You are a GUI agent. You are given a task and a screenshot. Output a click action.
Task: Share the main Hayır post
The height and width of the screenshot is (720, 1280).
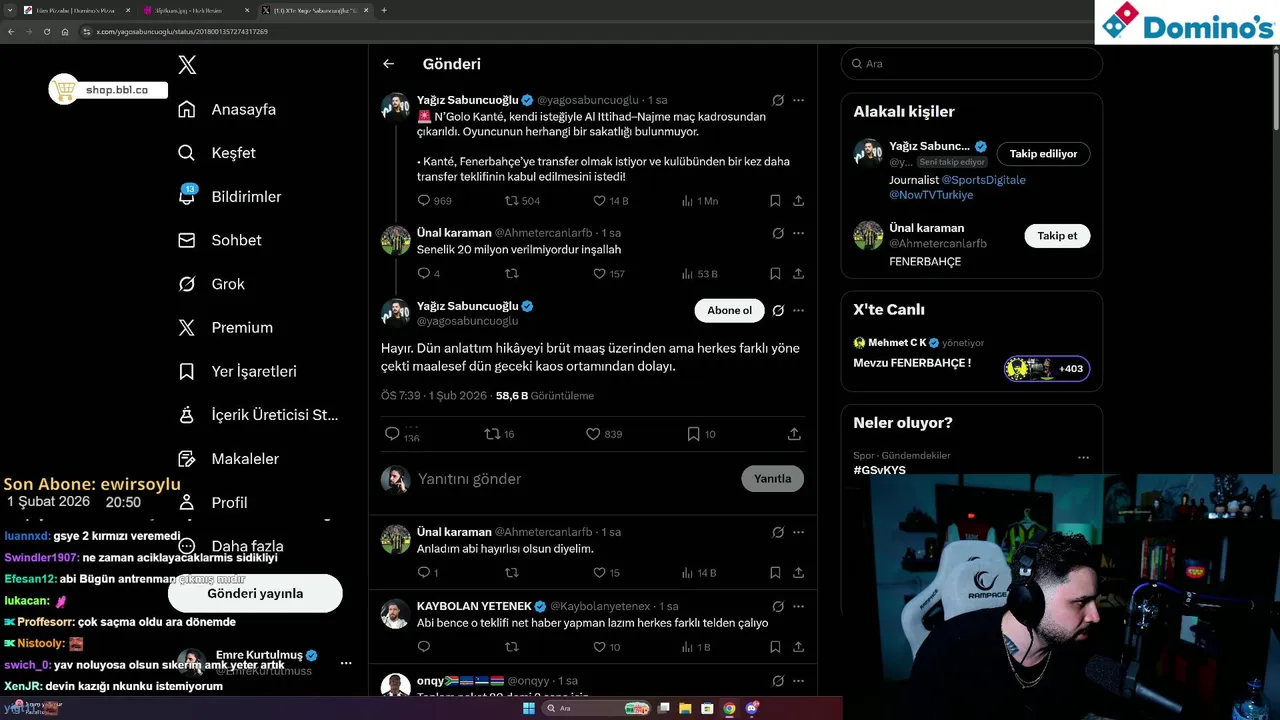(x=794, y=434)
